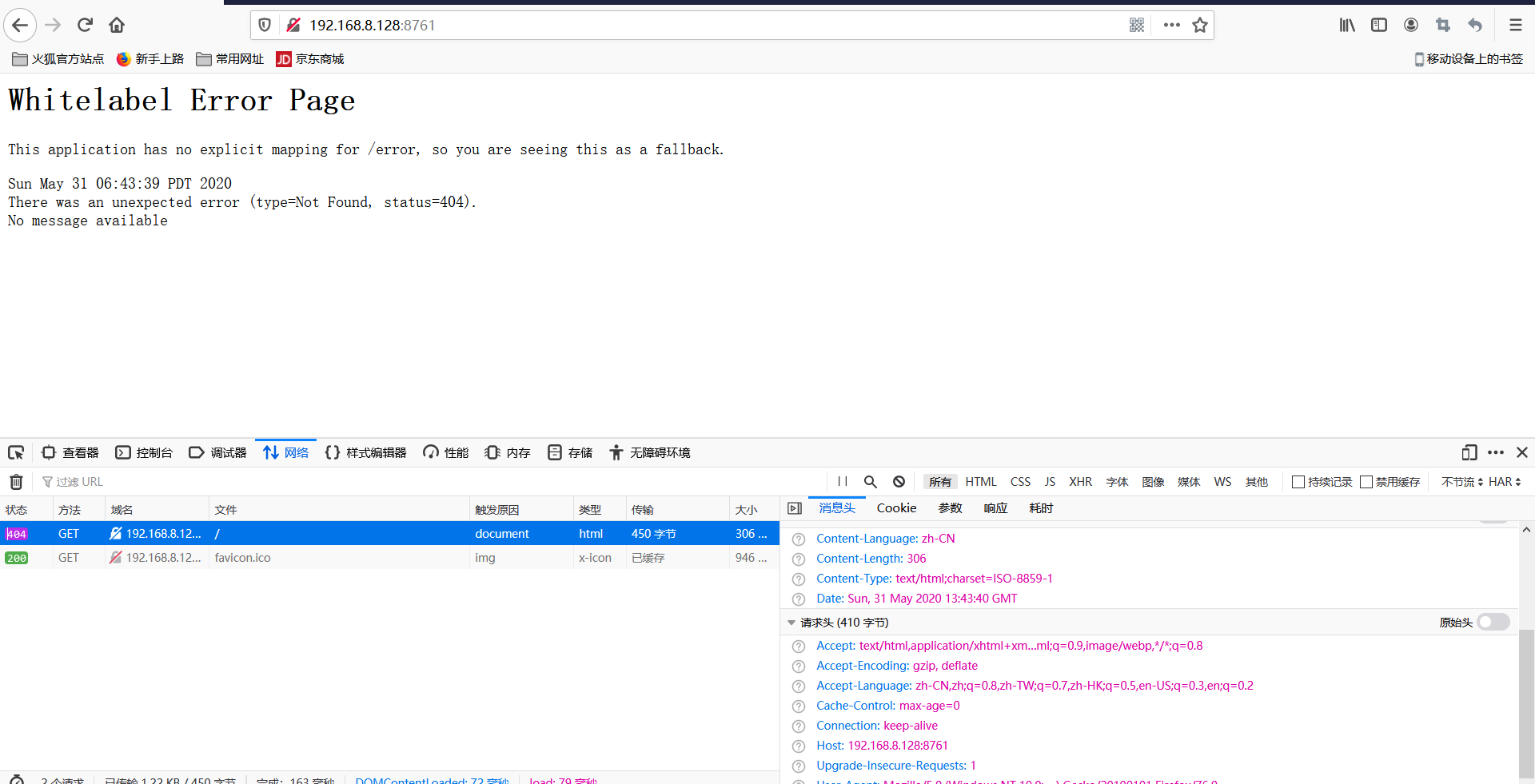Viewport: 1535px width, 784px height.
Task: Open 常用网址 bookmark folder
Action: coord(230,59)
